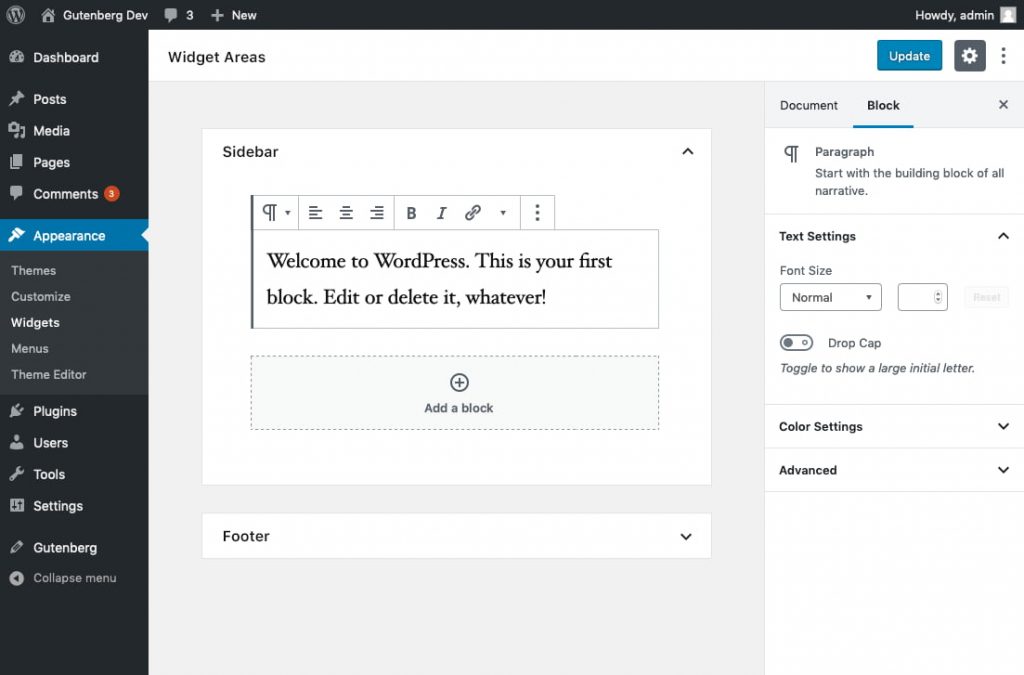The width and height of the screenshot is (1024, 675).
Task: Open the Font Size Normal dropdown
Action: click(x=830, y=297)
